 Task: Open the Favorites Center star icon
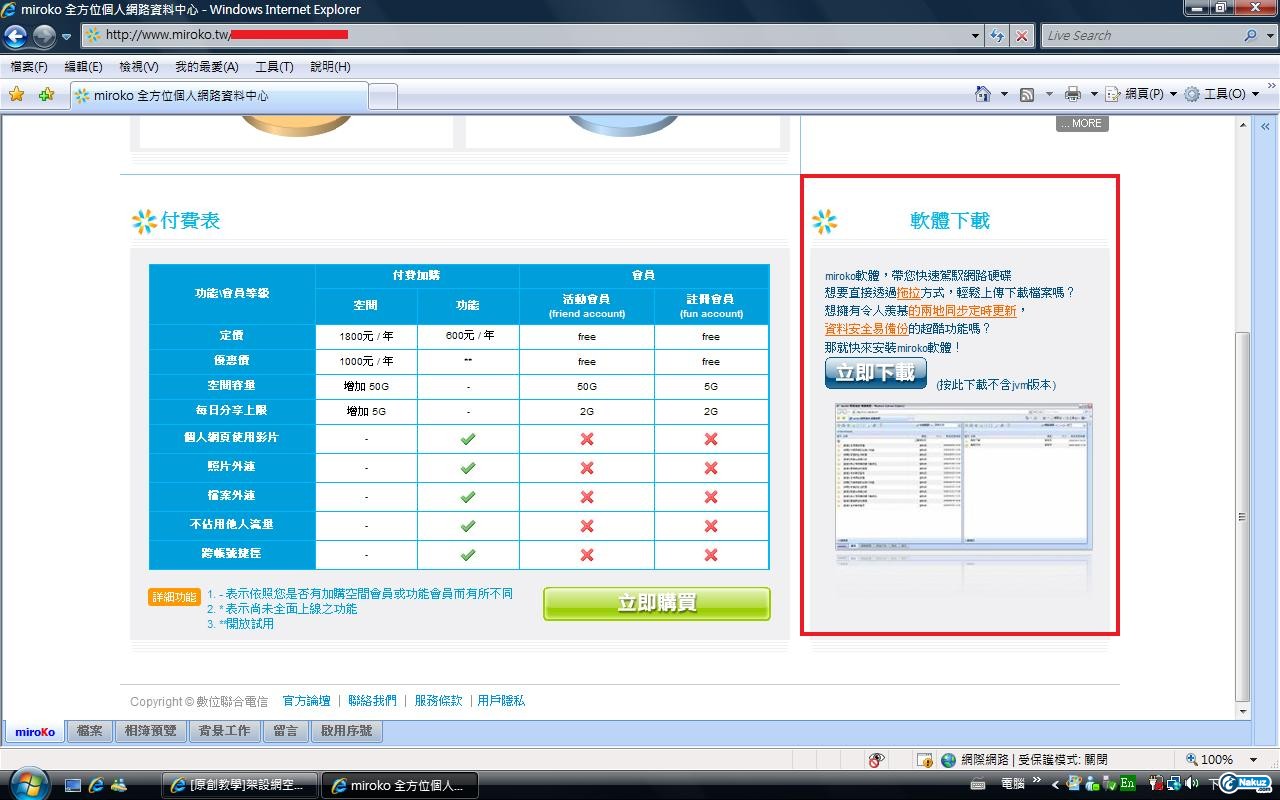click(16, 94)
